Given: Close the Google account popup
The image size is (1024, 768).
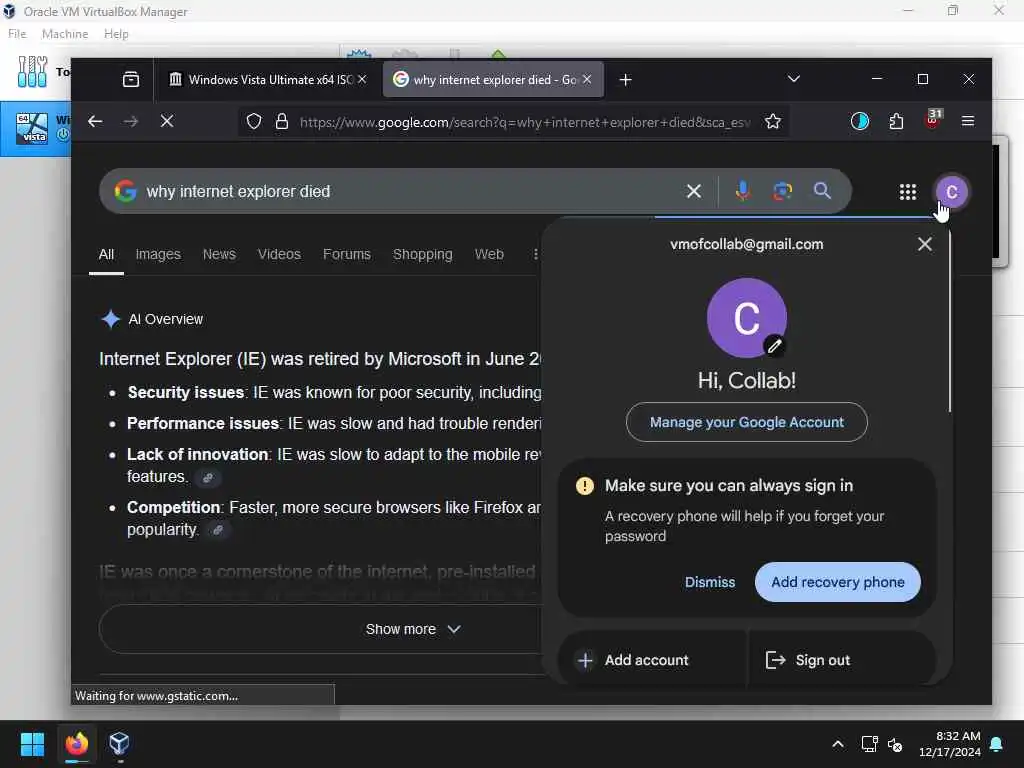Looking at the screenshot, I should [x=925, y=244].
